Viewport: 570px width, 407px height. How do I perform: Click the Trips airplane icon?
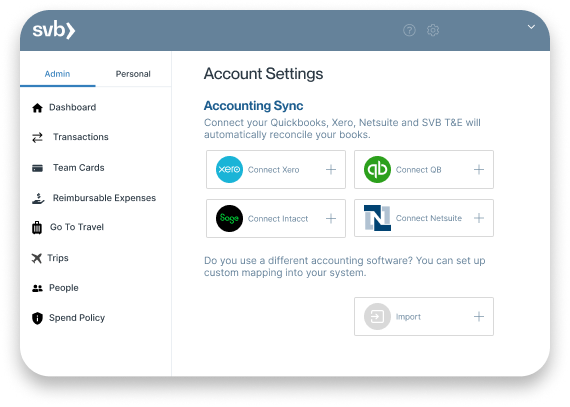pyautogui.click(x=36, y=258)
